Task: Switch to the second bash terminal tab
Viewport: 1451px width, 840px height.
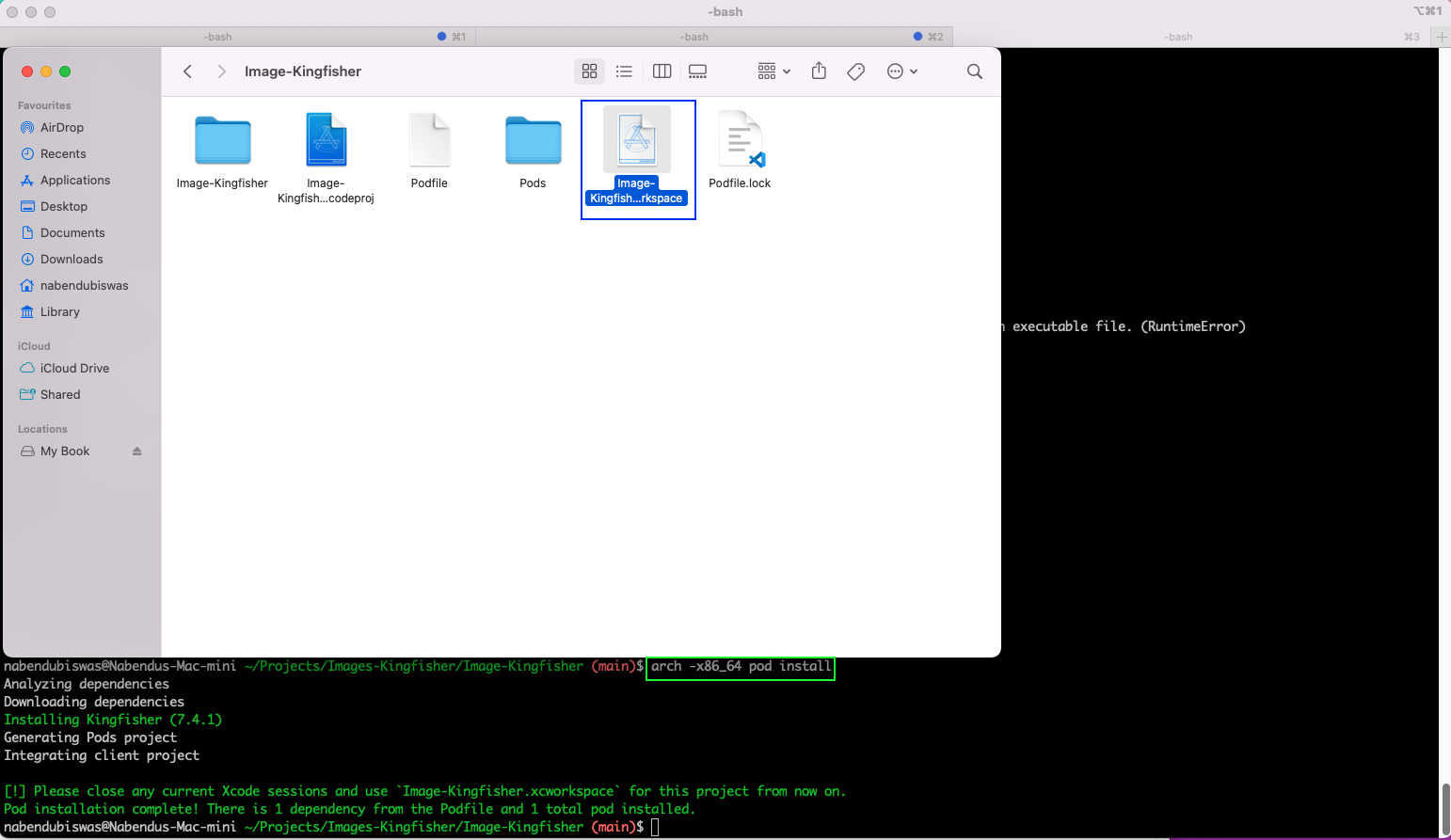Action: [715, 37]
